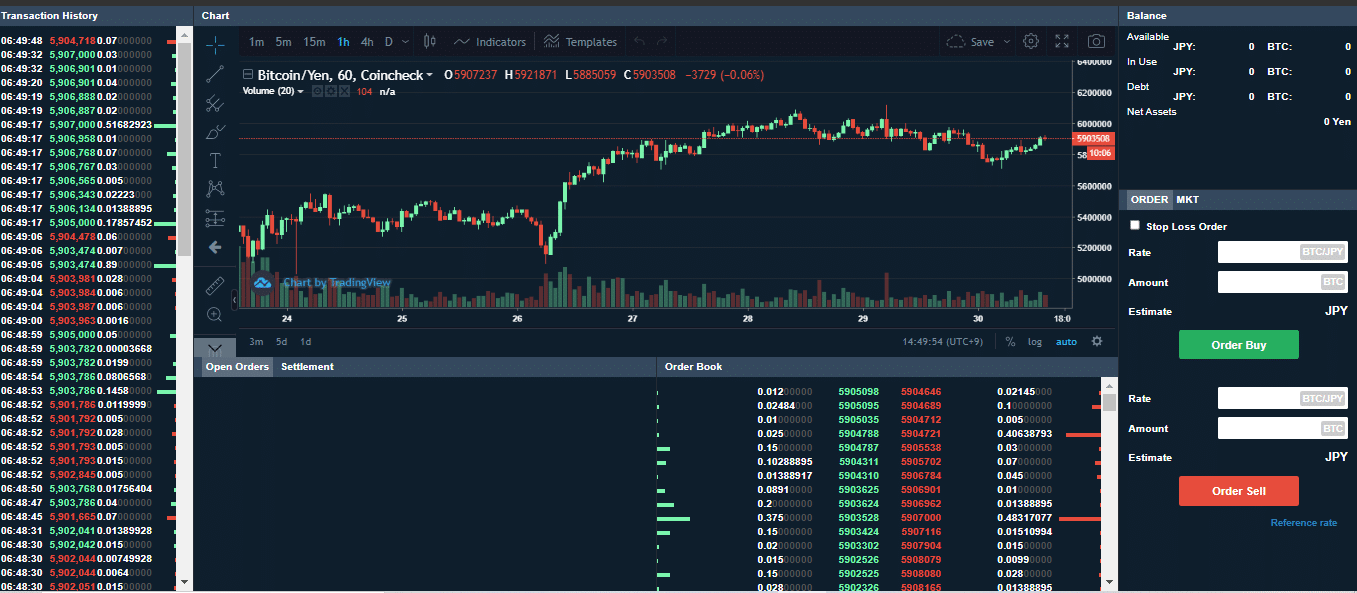Image resolution: width=1357 pixels, height=593 pixels.
Task: Hide the Volume indicator via eye icon
Action: pos(318,91)
